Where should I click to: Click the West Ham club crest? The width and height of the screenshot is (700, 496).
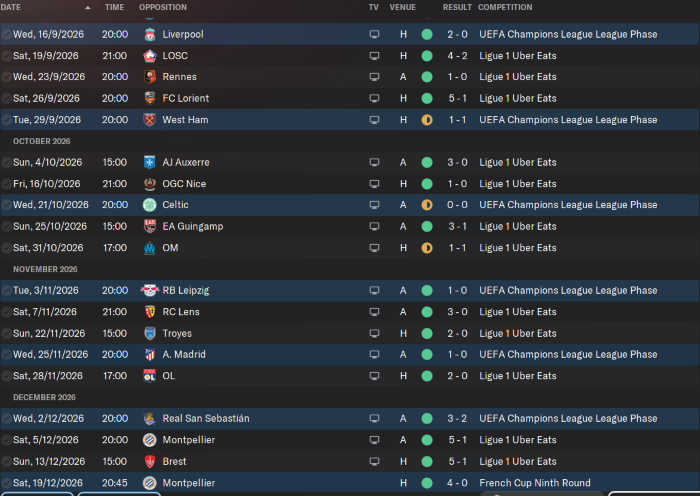pyautogui.click(x=149, y=120)
